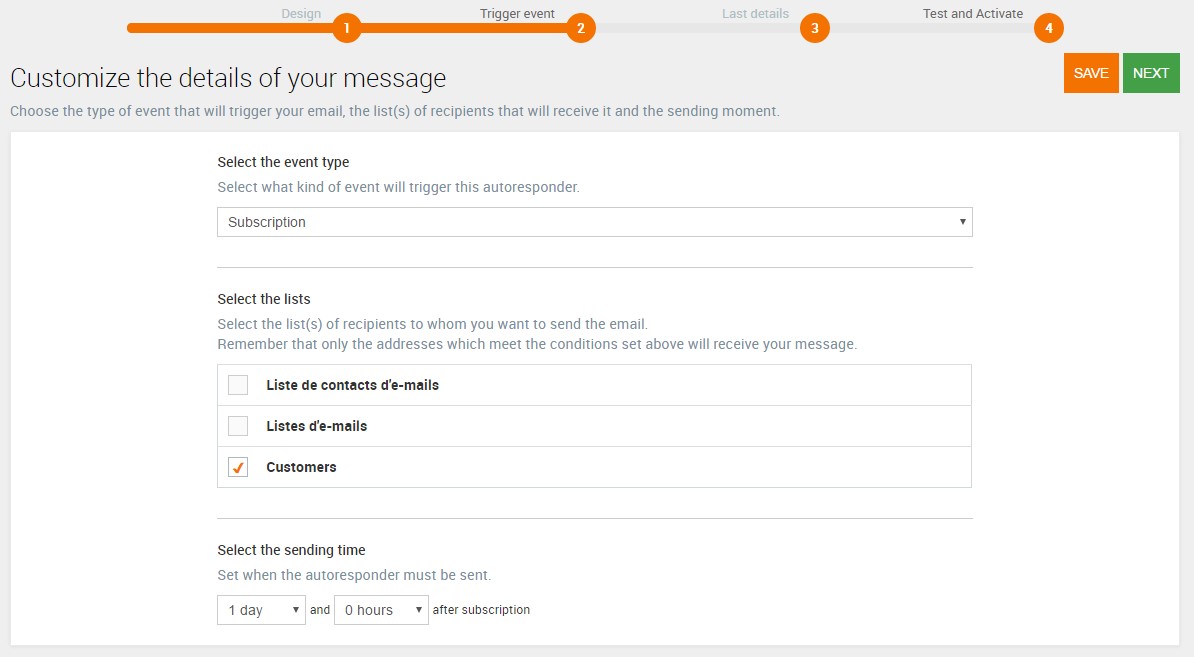Check the Liste de contacts d'e-mails box

point(238,385)
